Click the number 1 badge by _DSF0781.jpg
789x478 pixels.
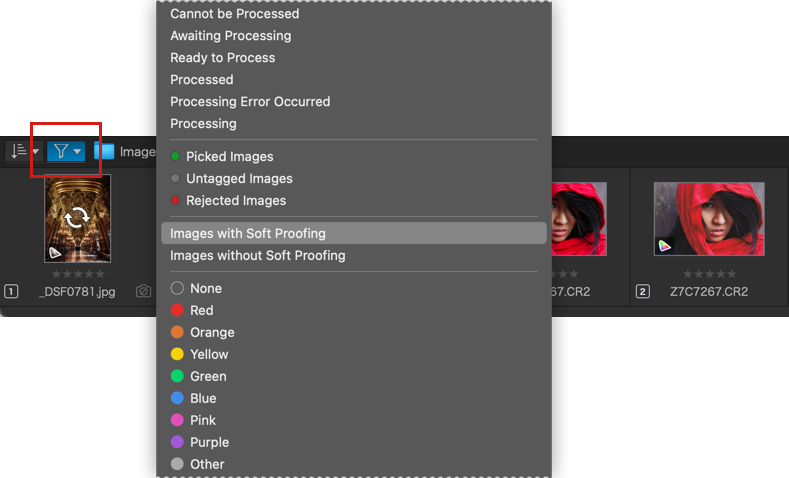pos(11,291)
